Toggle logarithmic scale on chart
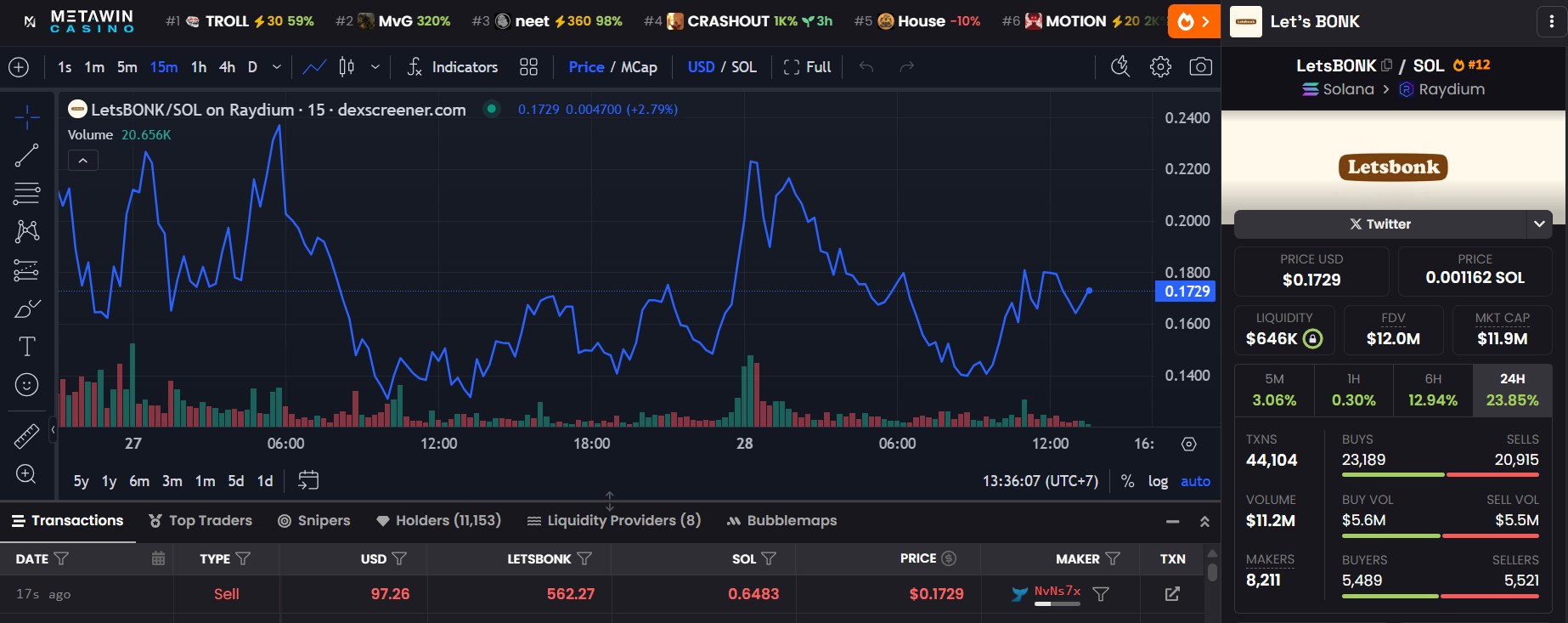1568x623 pixels. 1158,481
